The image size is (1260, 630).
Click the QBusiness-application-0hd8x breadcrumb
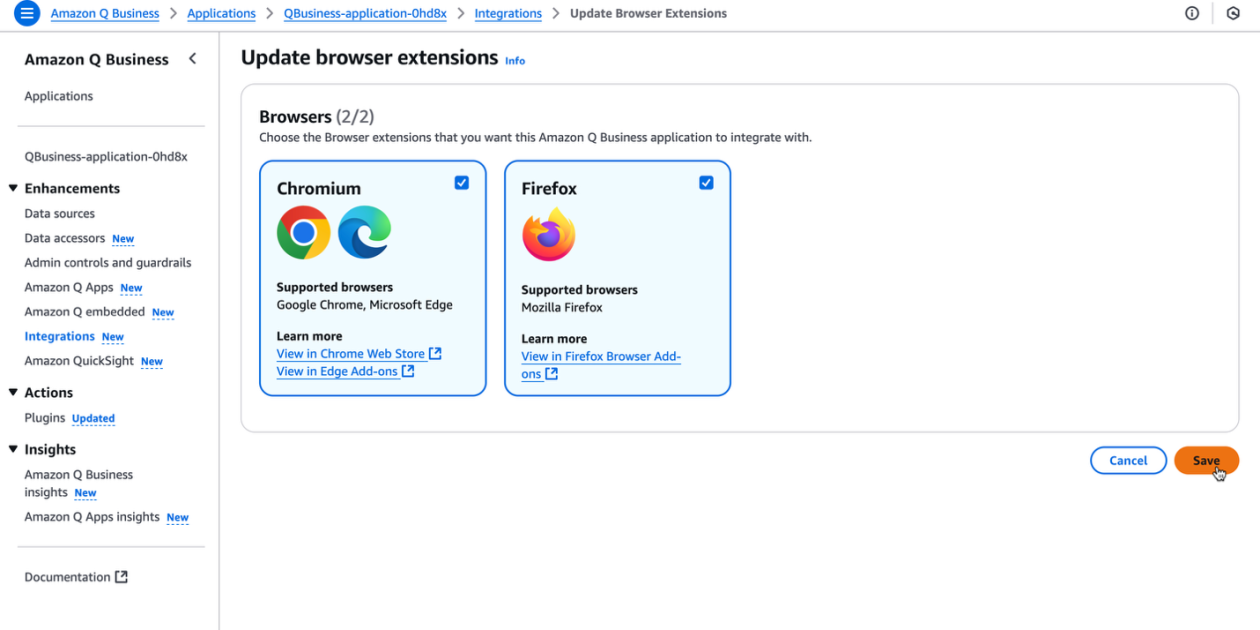(364, 13)
